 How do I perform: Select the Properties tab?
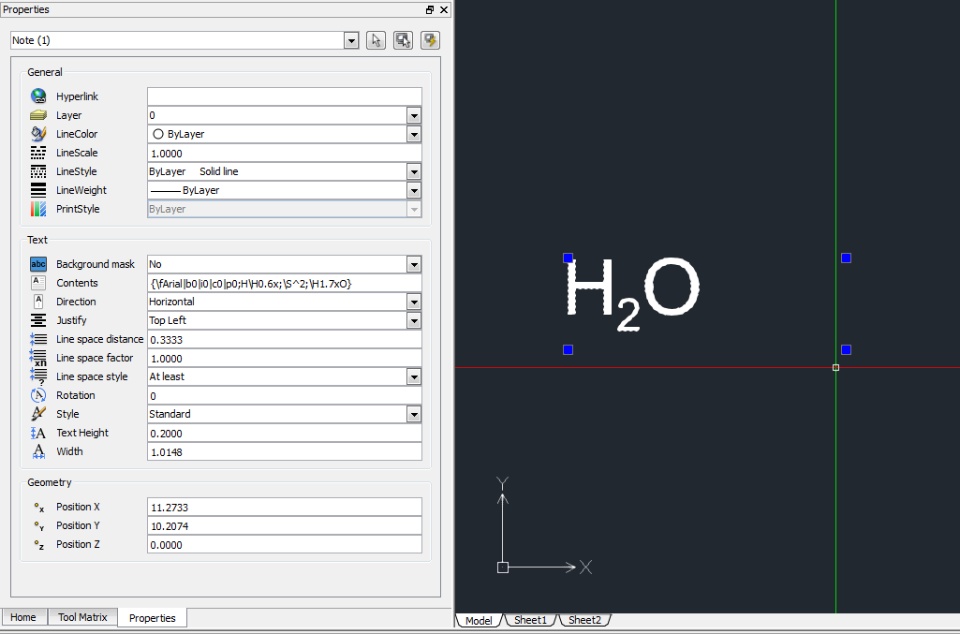click(x=152, y=617)
